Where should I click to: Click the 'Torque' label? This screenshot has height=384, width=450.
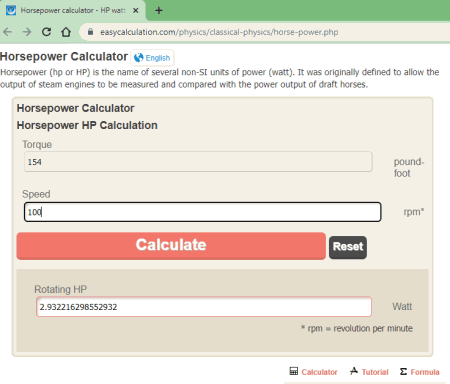click(x=37, y=145)
